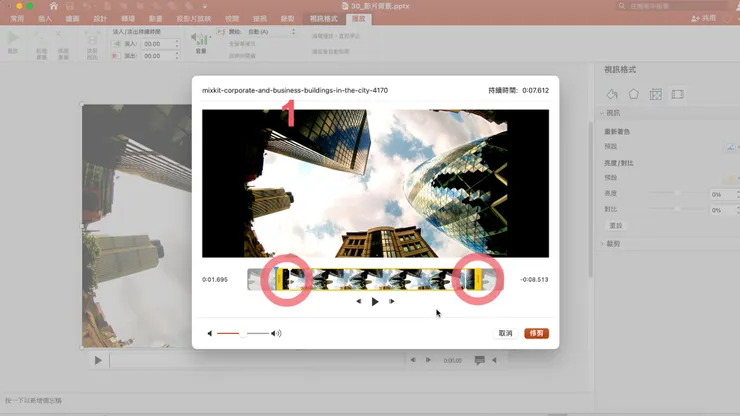Image resolution: width=740 pixels, height=416 pixels.
Task: Click the 取消 cancel button
Action: [x=505, y=333]
